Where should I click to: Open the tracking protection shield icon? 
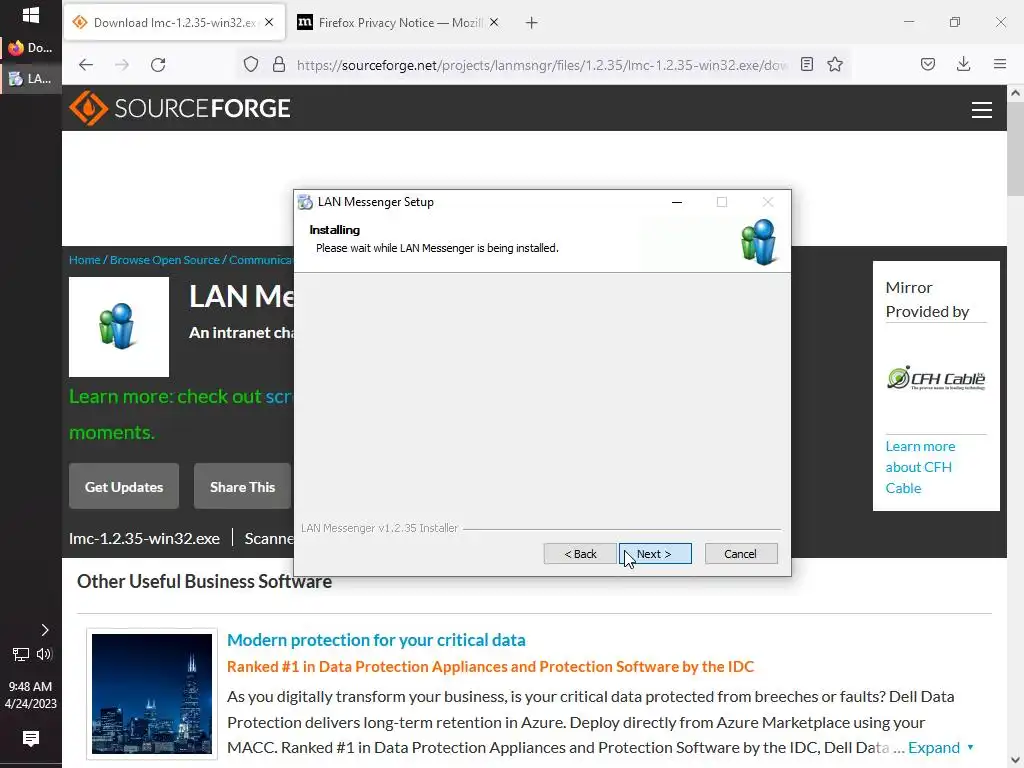[x=251, y=65]
